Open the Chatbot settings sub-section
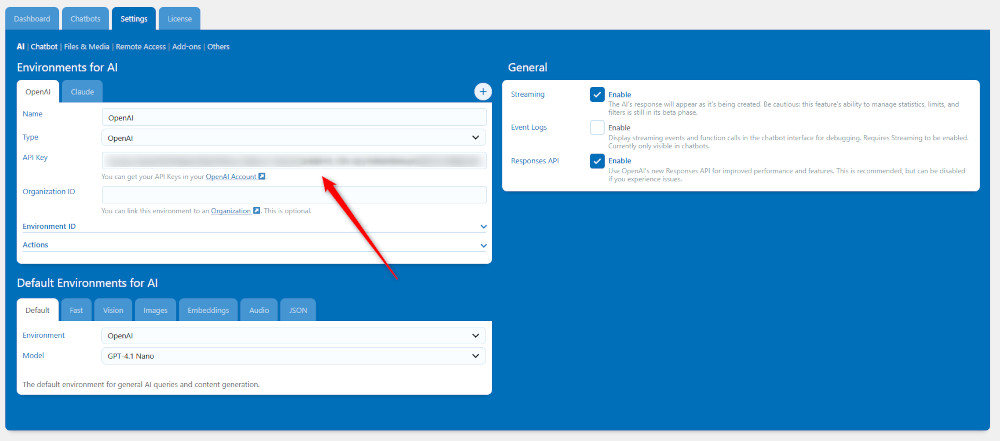This screenshot has height=441, width=1000. click(x=44, y=47)
